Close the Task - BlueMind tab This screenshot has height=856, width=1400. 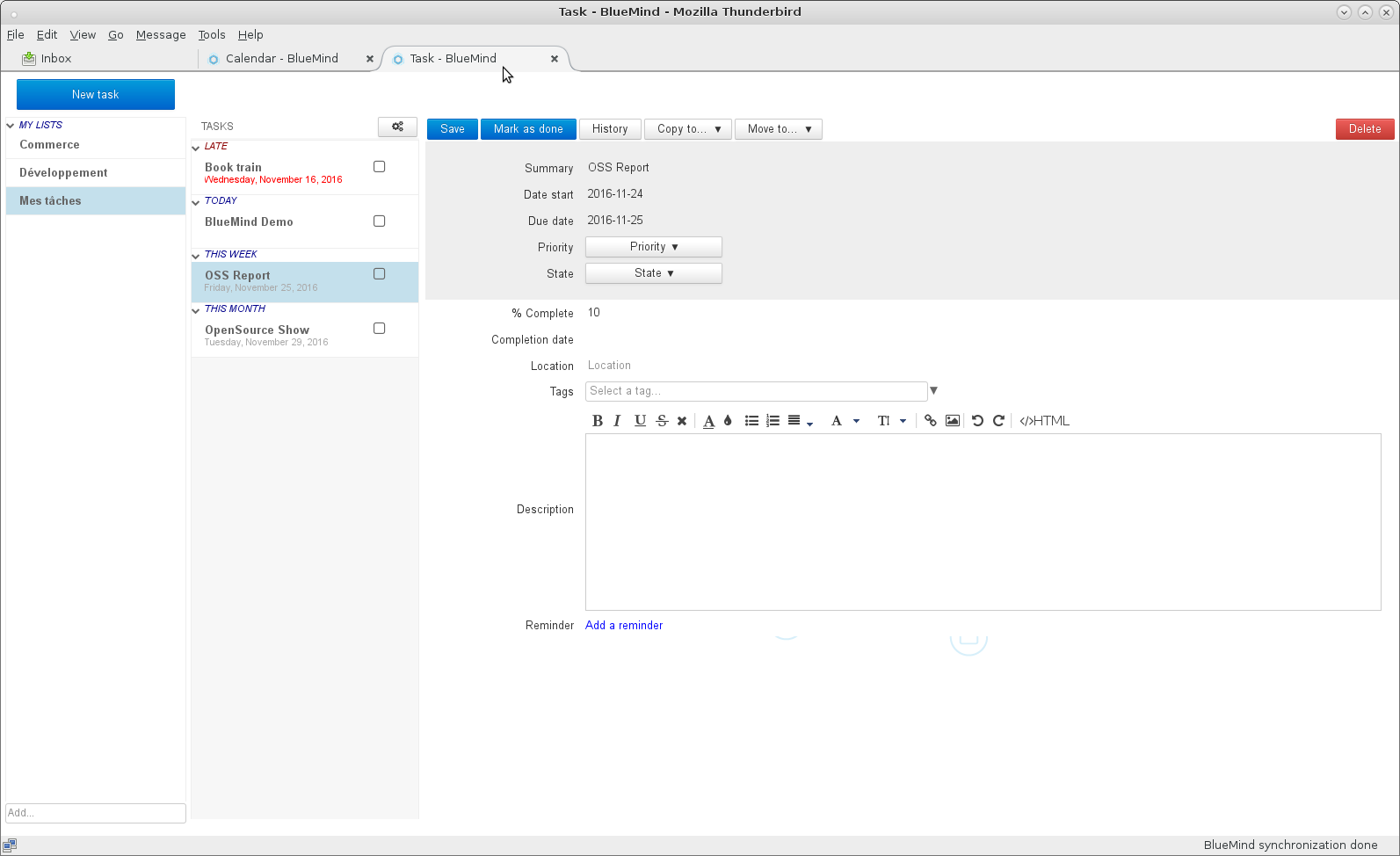pyautogui.click(x=555, y=59)
